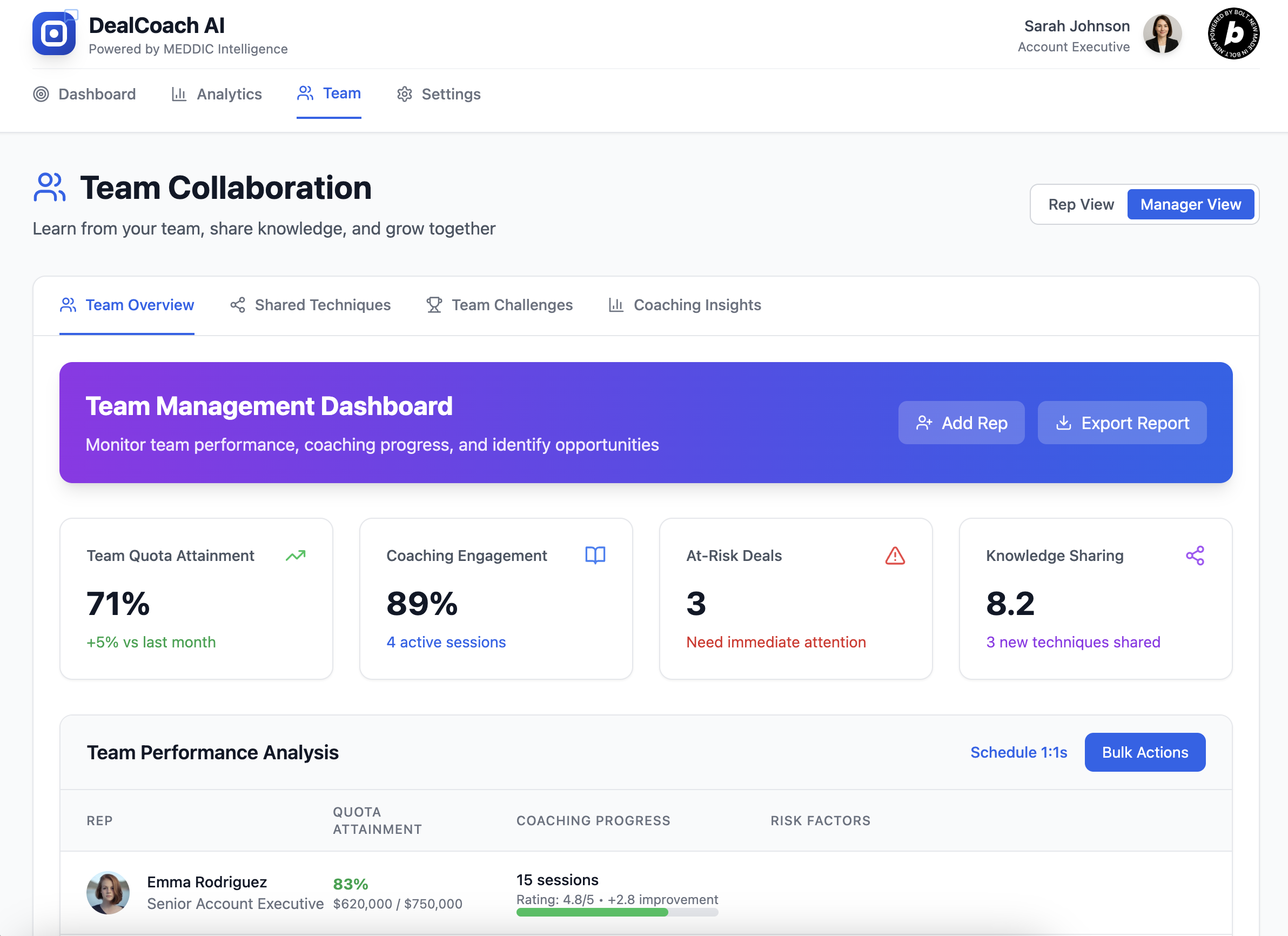Switch to Rep View
Viewport: 1288px width, 936px height.
point(1081,204)
